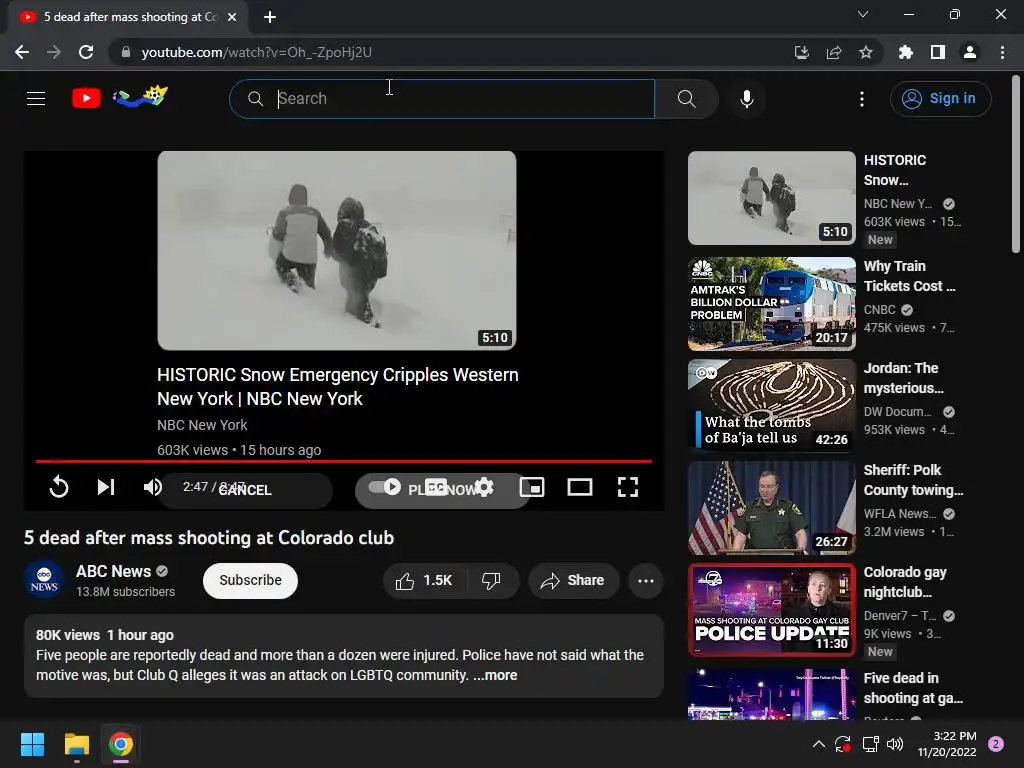
Task: Open Police Update thumbnail from Denver7
Action: 772,610
